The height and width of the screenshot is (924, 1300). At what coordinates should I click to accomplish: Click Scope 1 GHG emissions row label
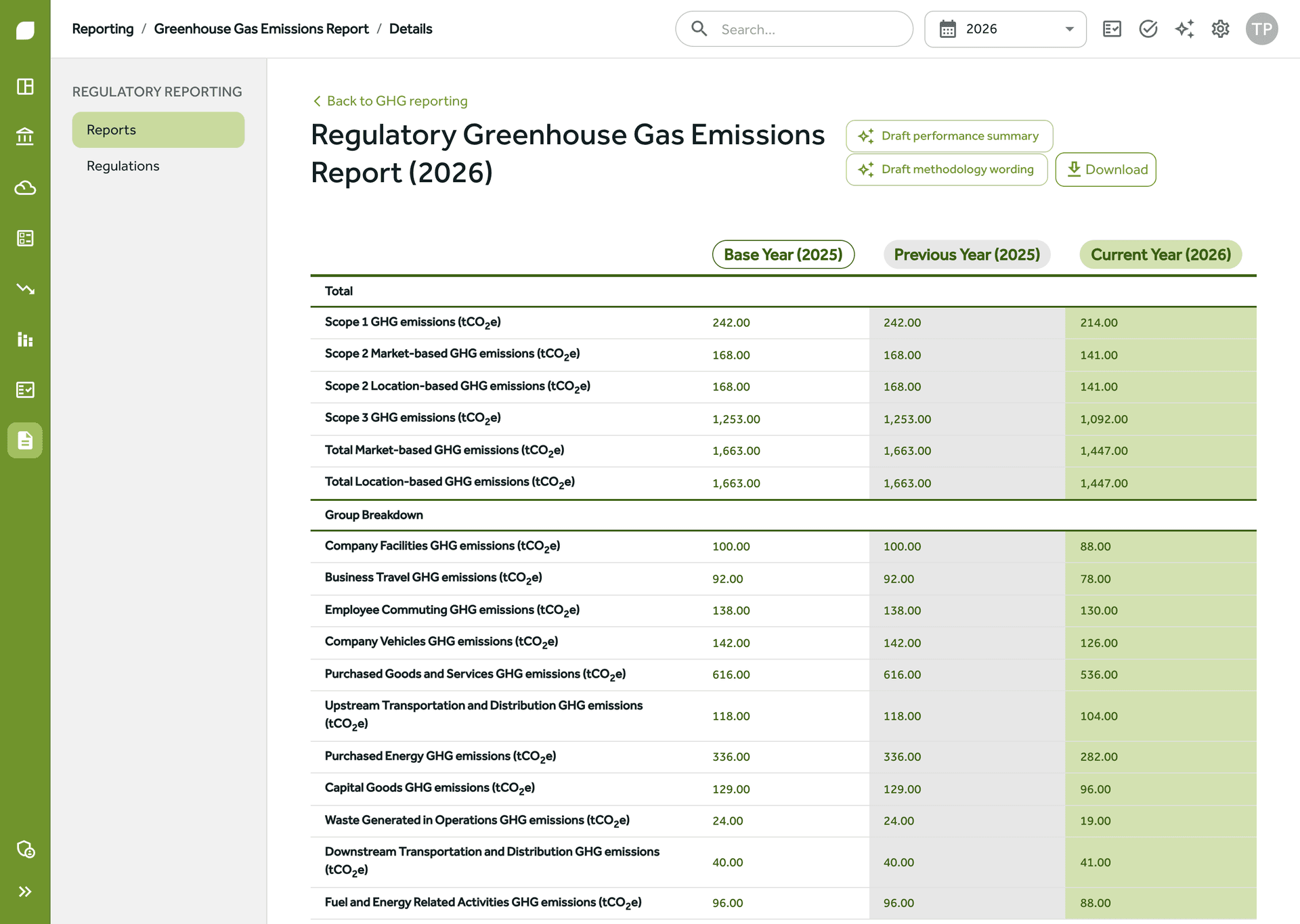413,322
